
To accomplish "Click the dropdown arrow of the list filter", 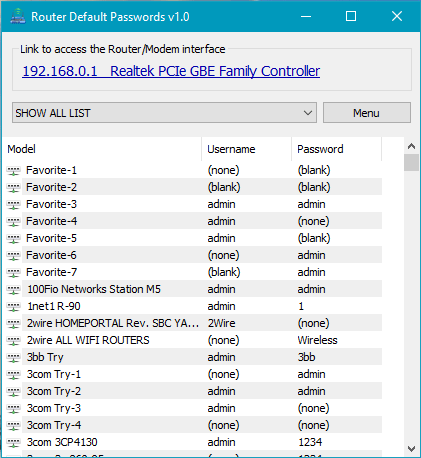I will coord(308,113).
